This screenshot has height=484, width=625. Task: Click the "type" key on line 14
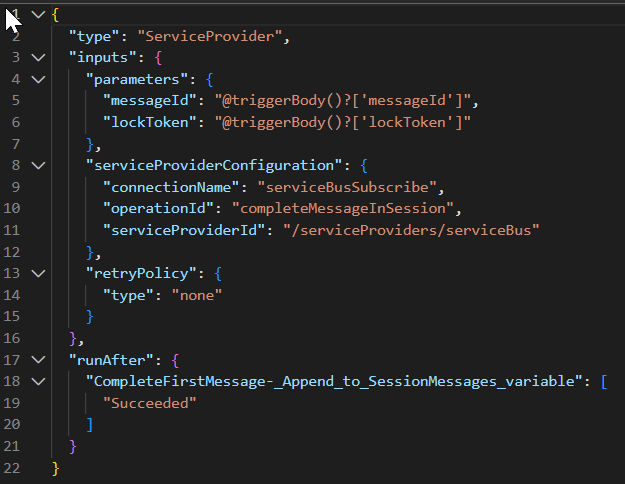click(x=128, y=295)
